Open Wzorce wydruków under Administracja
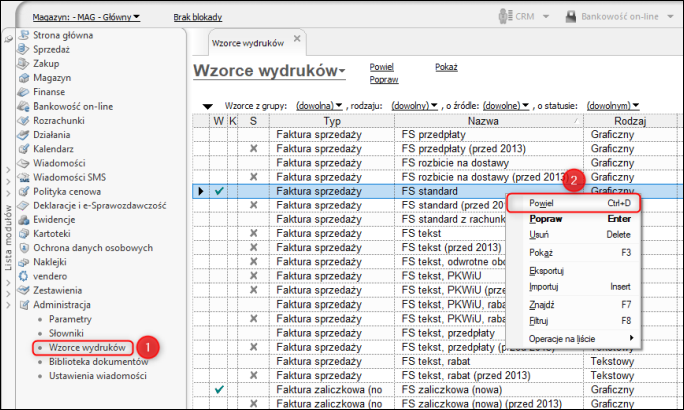Viewport: 684px width, 410px height. tap(87, 348)
